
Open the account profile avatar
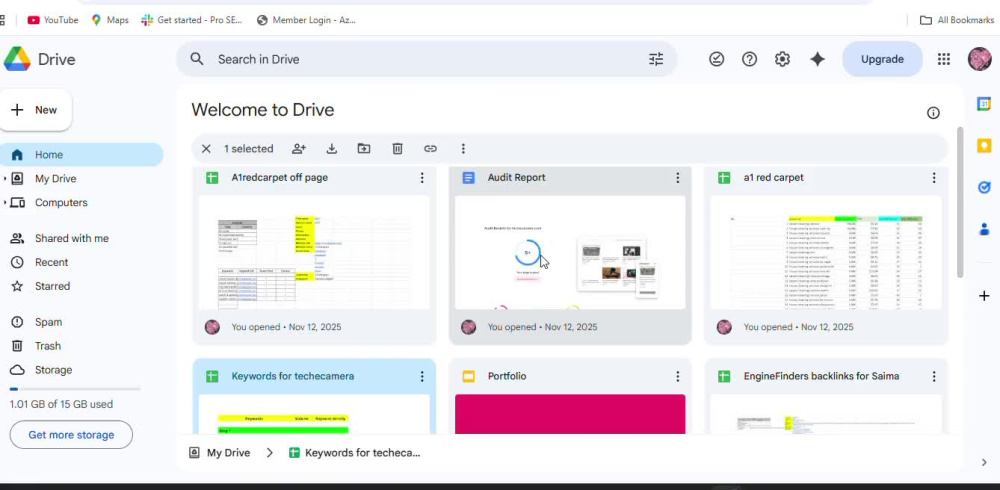coord(980,59)
